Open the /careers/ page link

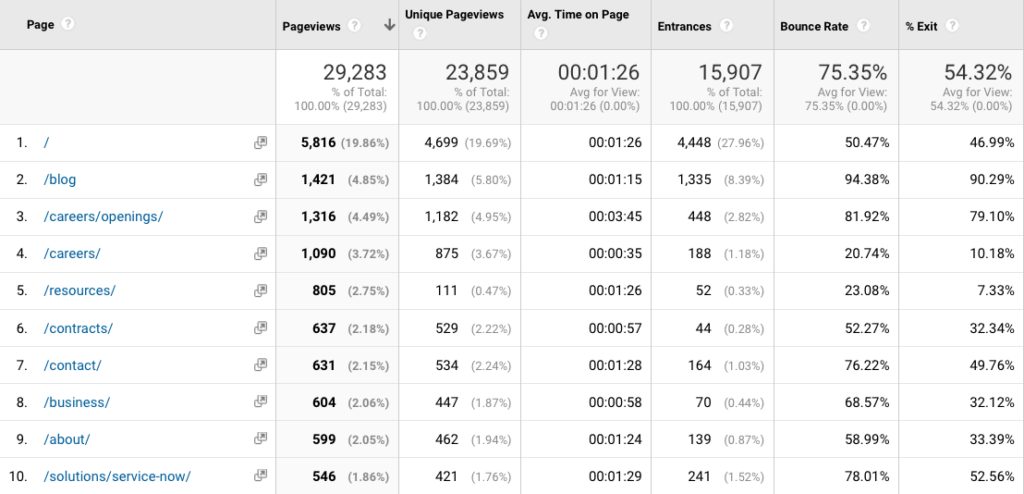[x=72, y=253]
